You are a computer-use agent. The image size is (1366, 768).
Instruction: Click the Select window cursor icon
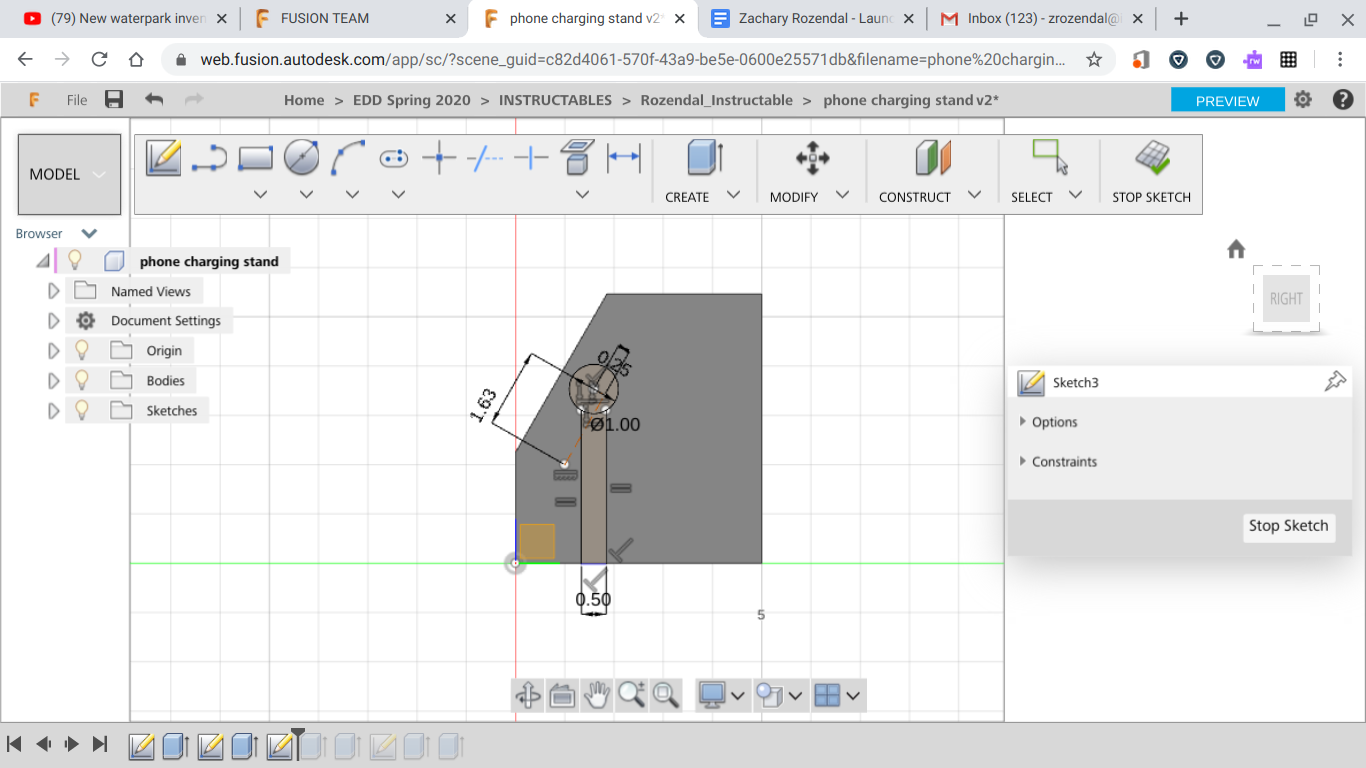1050,157
